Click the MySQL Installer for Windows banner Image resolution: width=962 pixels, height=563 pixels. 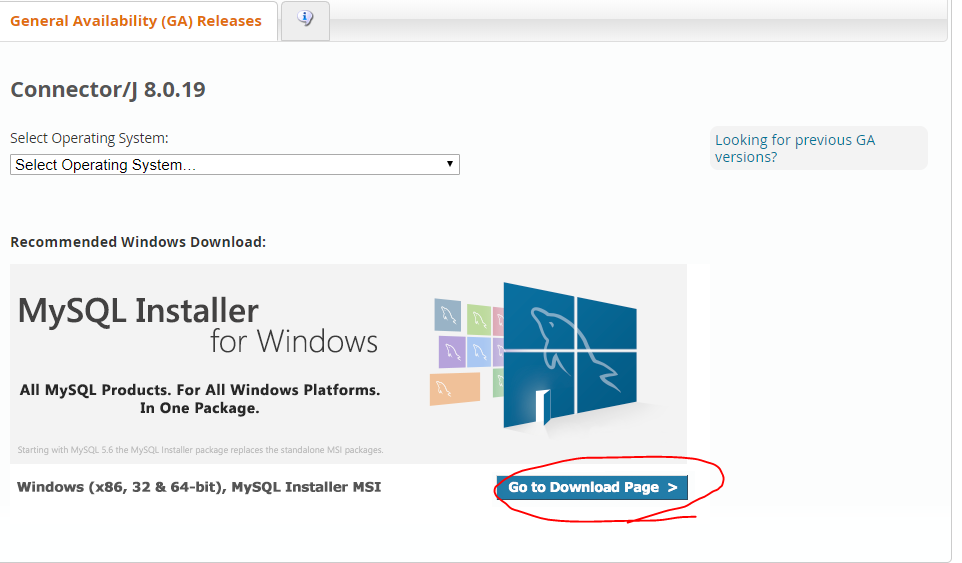(348, 364)
